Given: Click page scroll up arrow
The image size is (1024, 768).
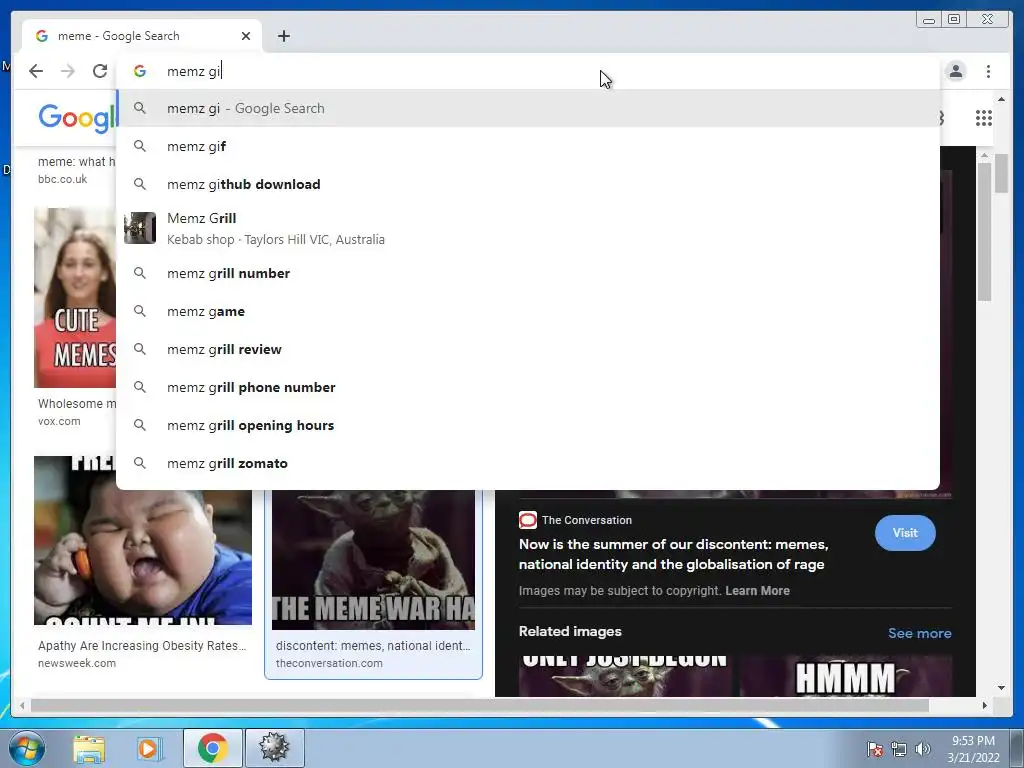Looking at the screenshot, I should pos(1002,100).
